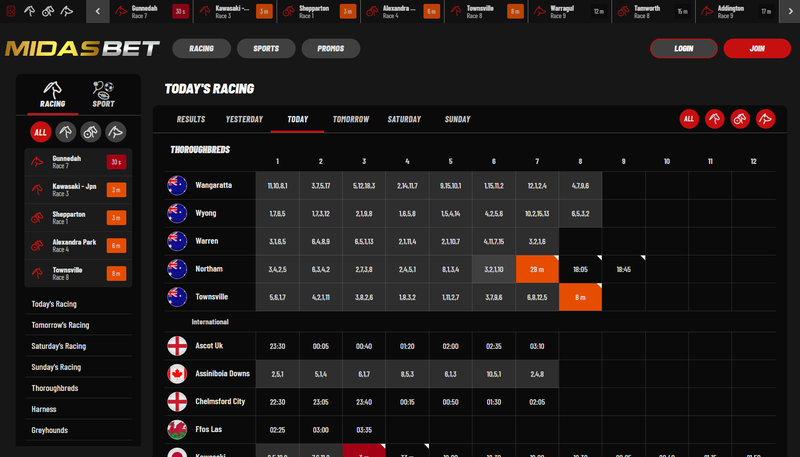Viewport: 800px width, 457px height.
Task: Click the Ascot Uk England flag icon
Action: 177,346
